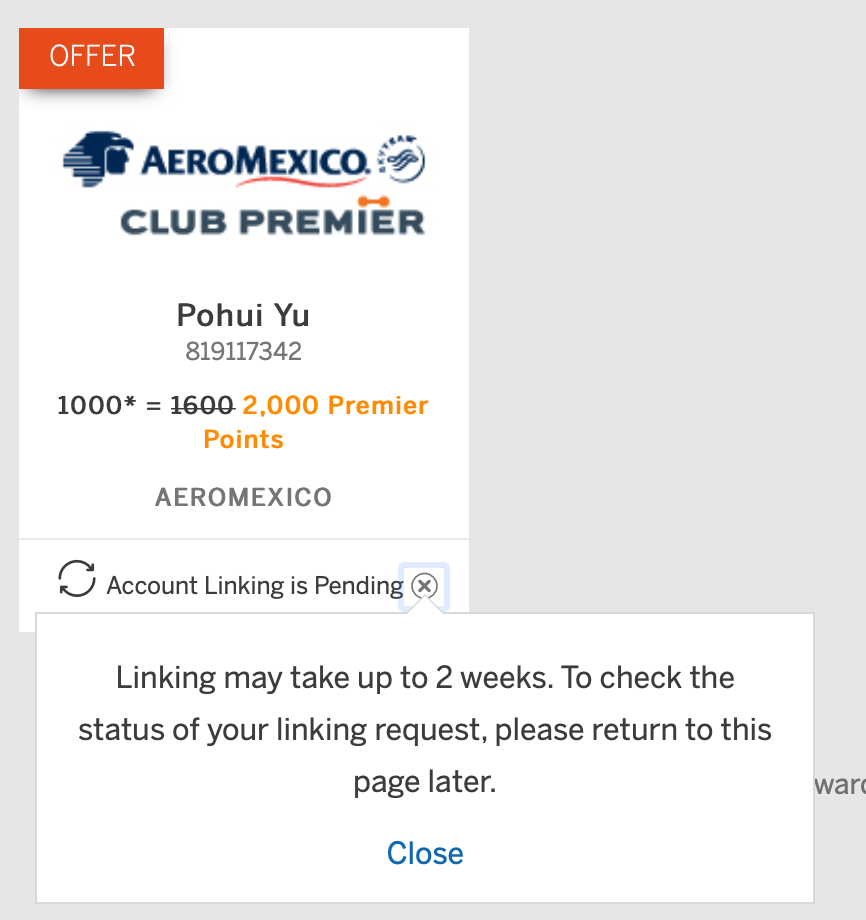
Task: Click the orange 2,000 Premier text
Action: [x=335, y=406]
